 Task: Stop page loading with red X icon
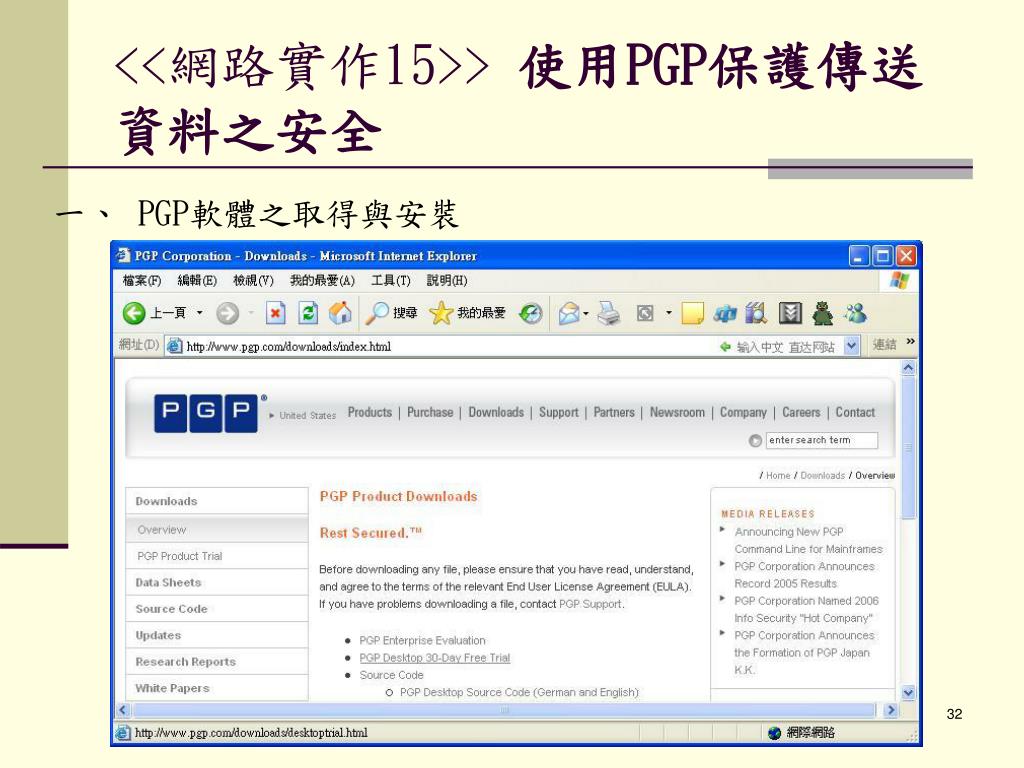click(276, 313)
